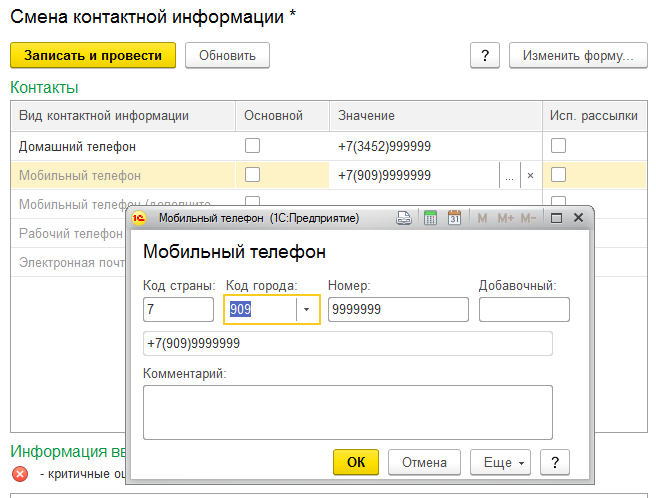Image resolution: width=656 pixels, height=498 pixels.
Task: Open the Еще dropdown menu
Action: pyautogui.click(x=504, y=462)
